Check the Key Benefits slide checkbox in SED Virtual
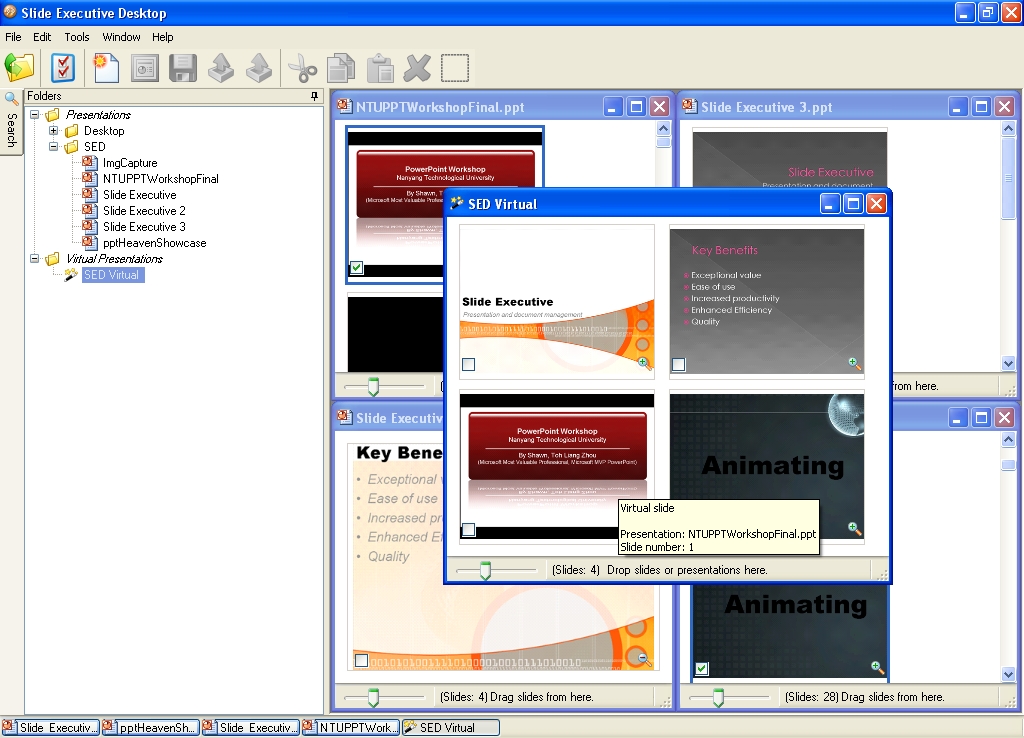Image resolution: width=1024 pixels, height=738 pixels. (679, 364)
